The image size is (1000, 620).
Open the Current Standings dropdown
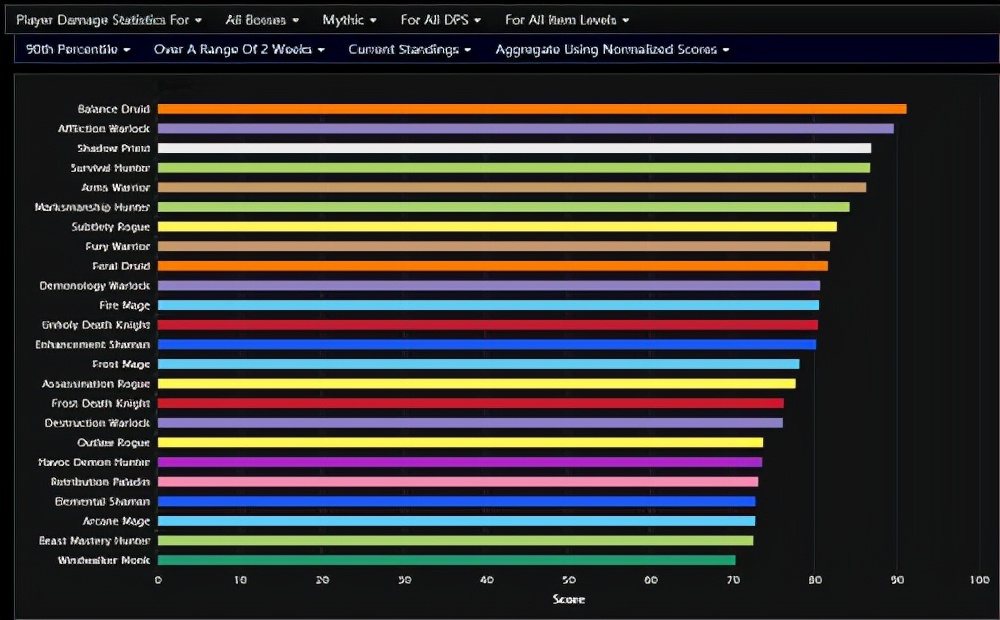pos(409,49)
